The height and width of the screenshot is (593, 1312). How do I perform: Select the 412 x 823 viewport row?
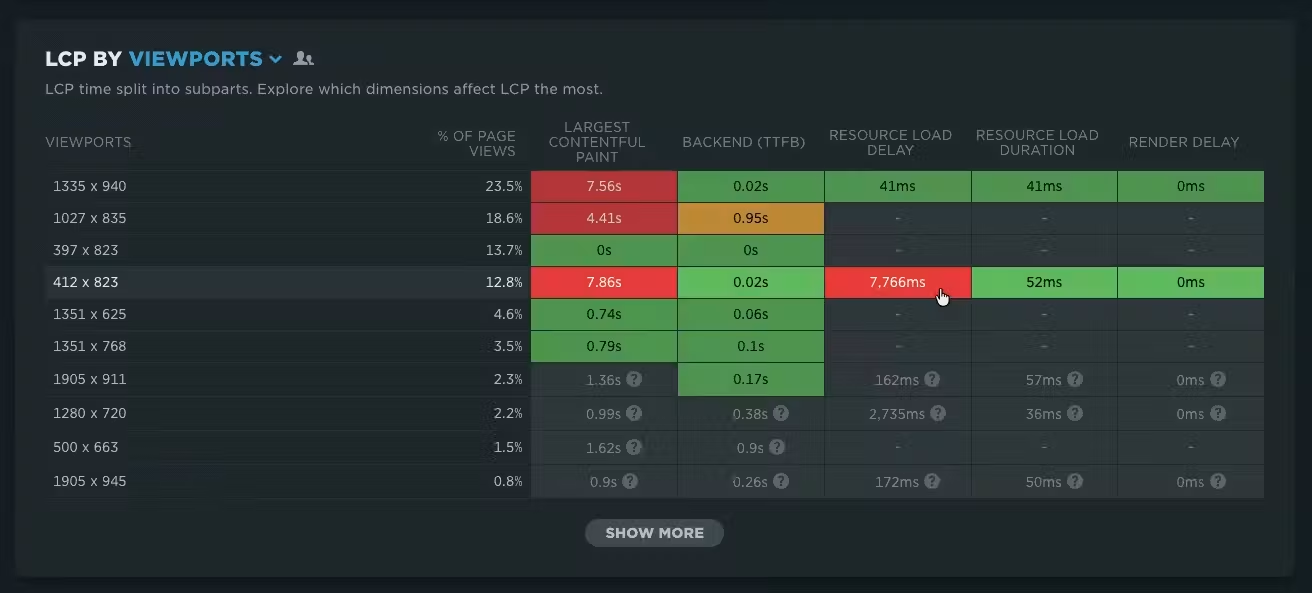(x=654, y=282)
